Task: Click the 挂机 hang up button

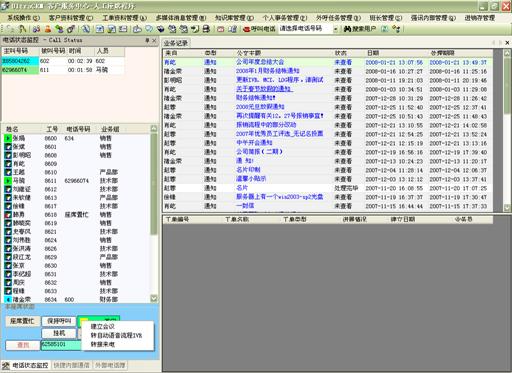Action: (x=59, y=333)
